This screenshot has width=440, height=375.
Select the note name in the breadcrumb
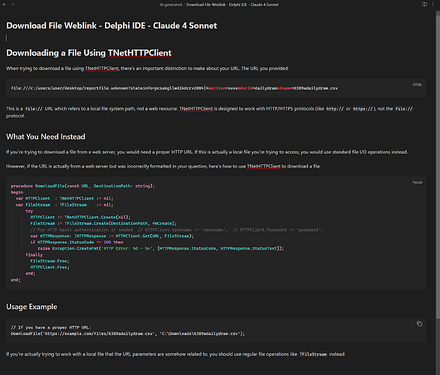coord(232,5)
